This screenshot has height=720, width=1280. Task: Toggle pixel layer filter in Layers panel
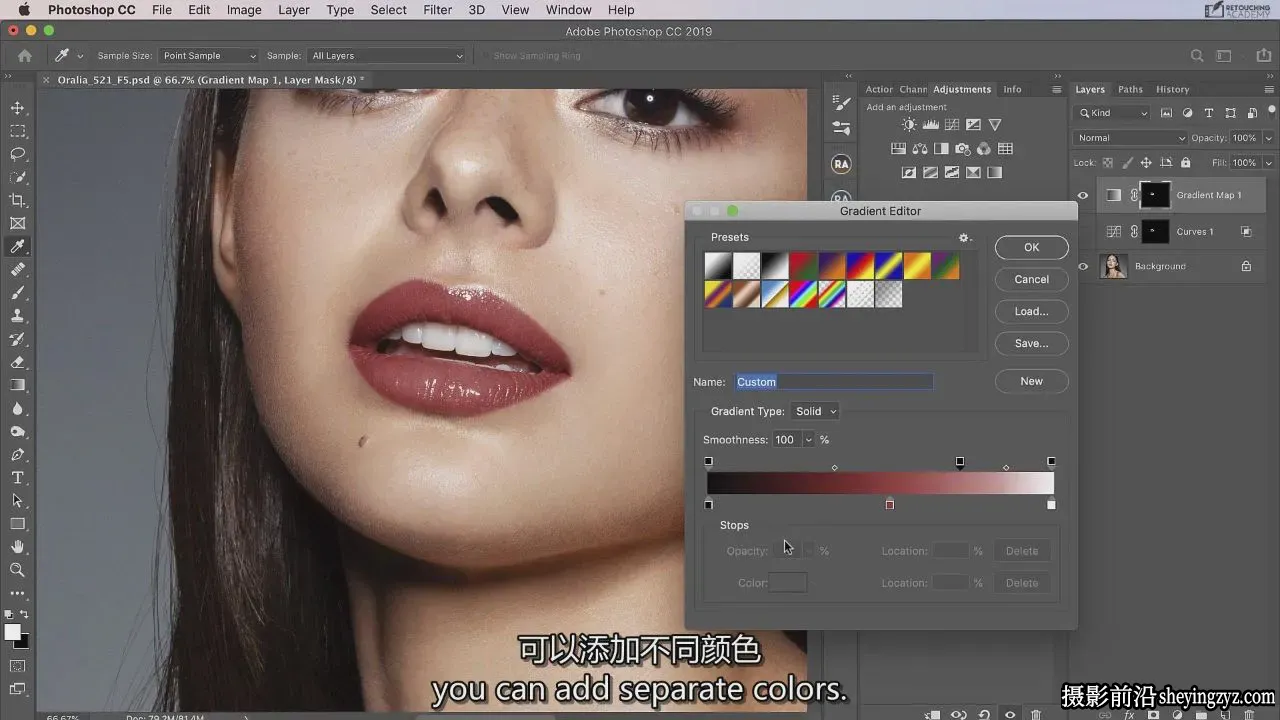click(1166, 113)
